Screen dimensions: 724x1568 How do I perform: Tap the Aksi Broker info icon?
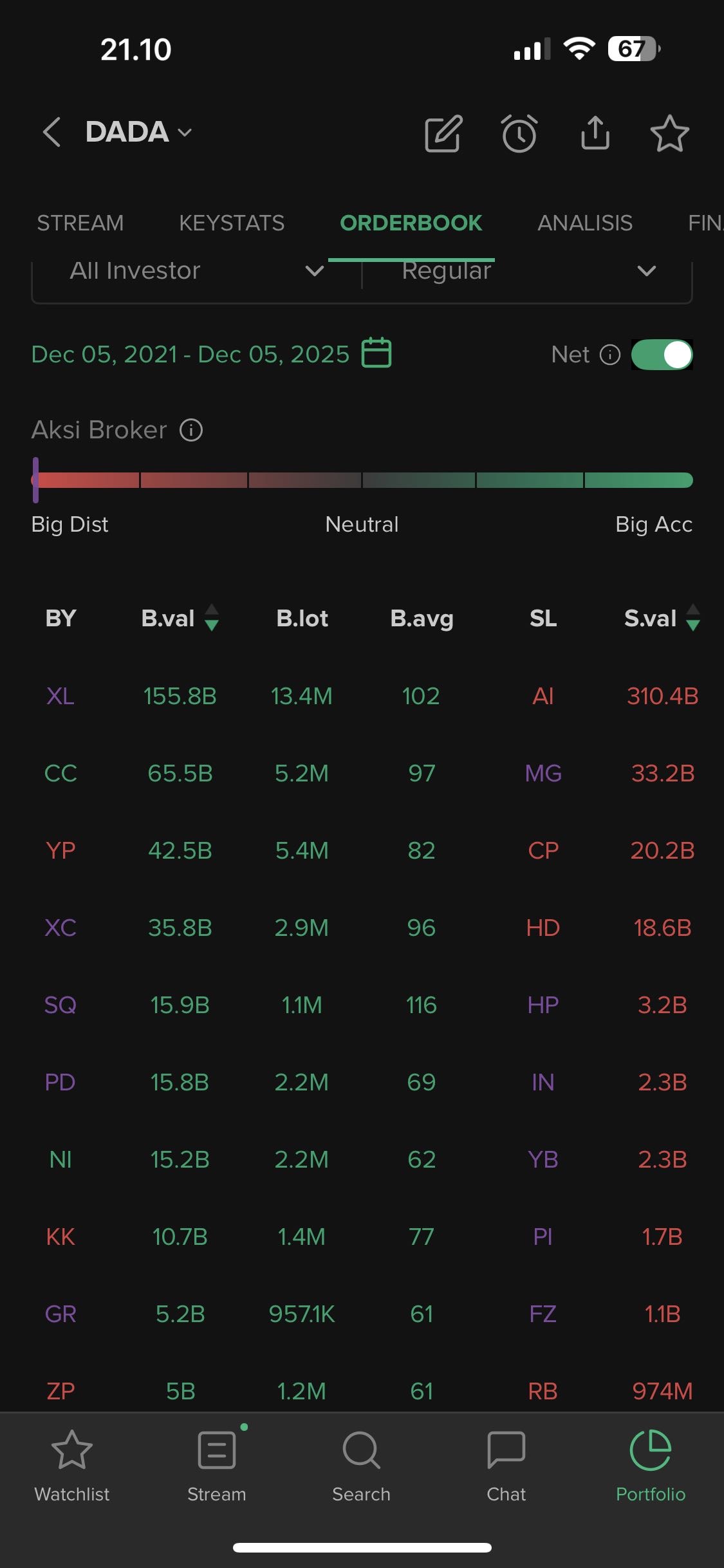point(191,430)
